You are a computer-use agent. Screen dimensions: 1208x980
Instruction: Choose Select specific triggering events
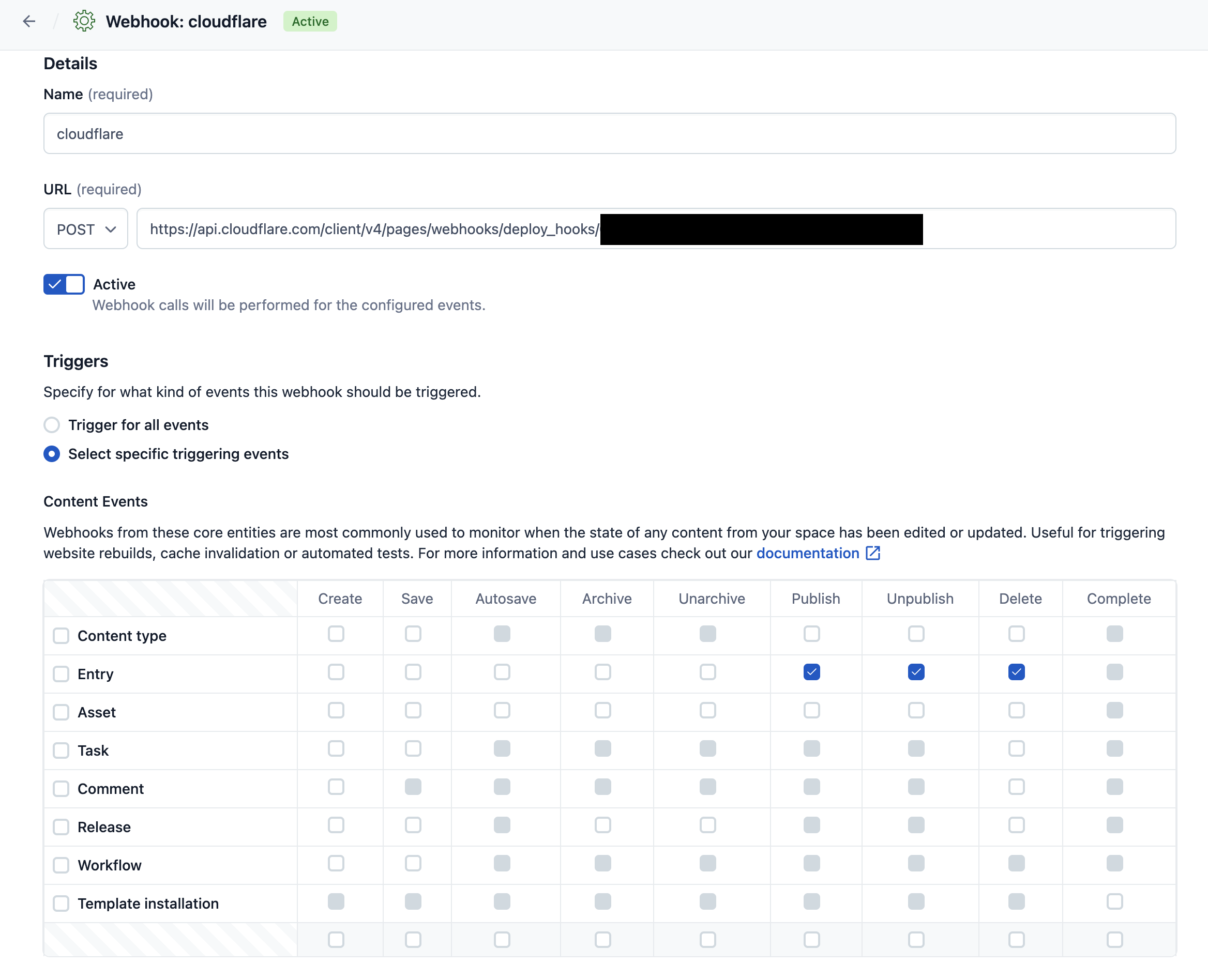[52, 454]
